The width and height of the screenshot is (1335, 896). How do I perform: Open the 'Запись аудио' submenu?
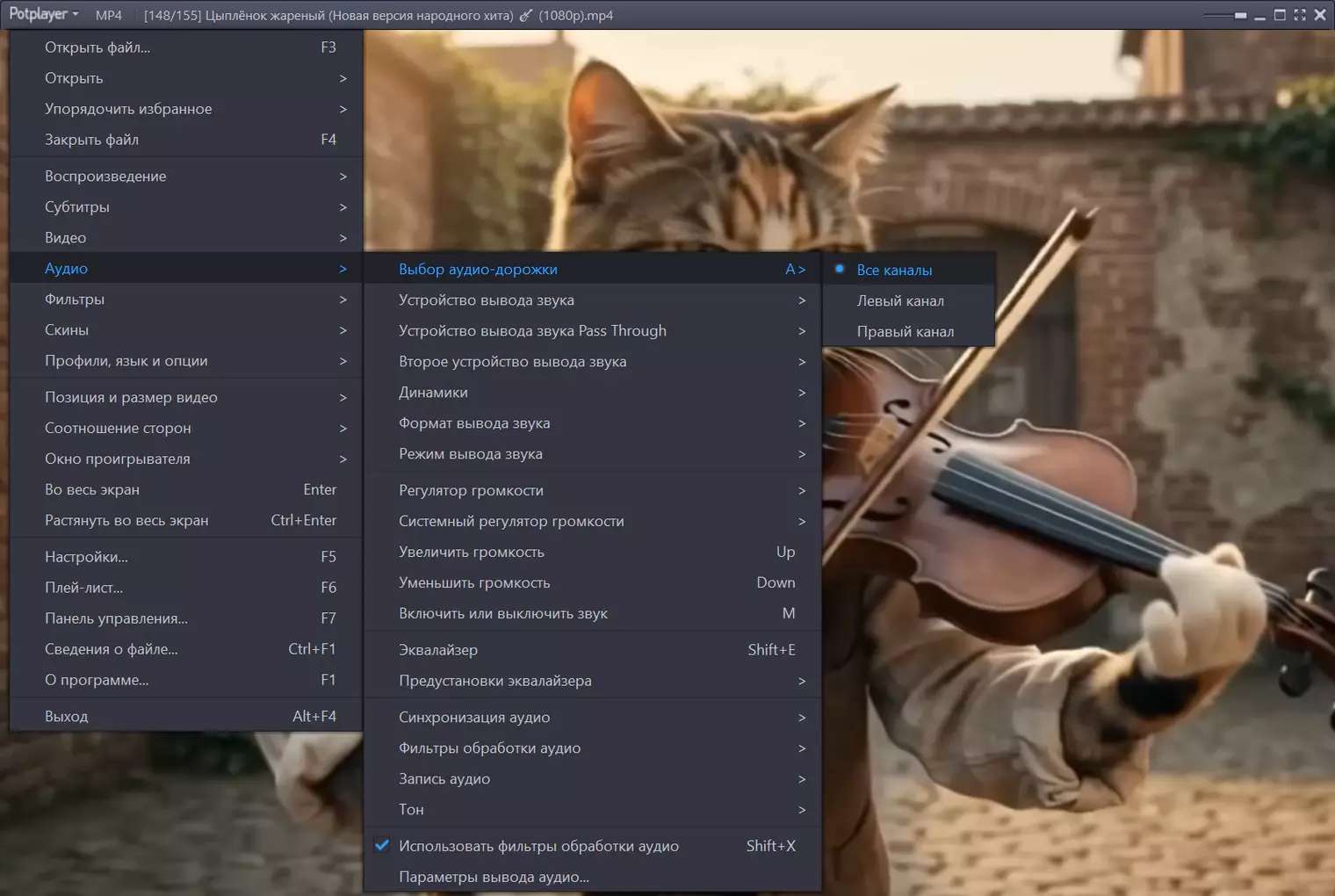click(593, 779)
